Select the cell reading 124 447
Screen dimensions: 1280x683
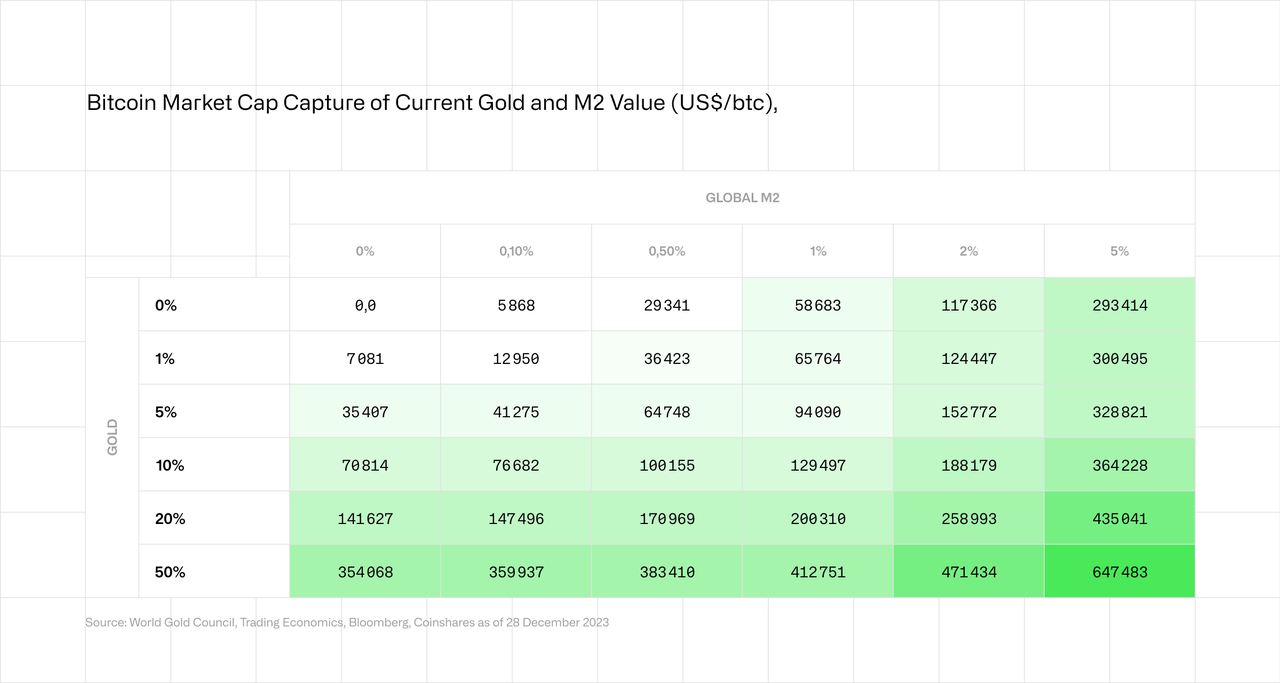[969, 358]
